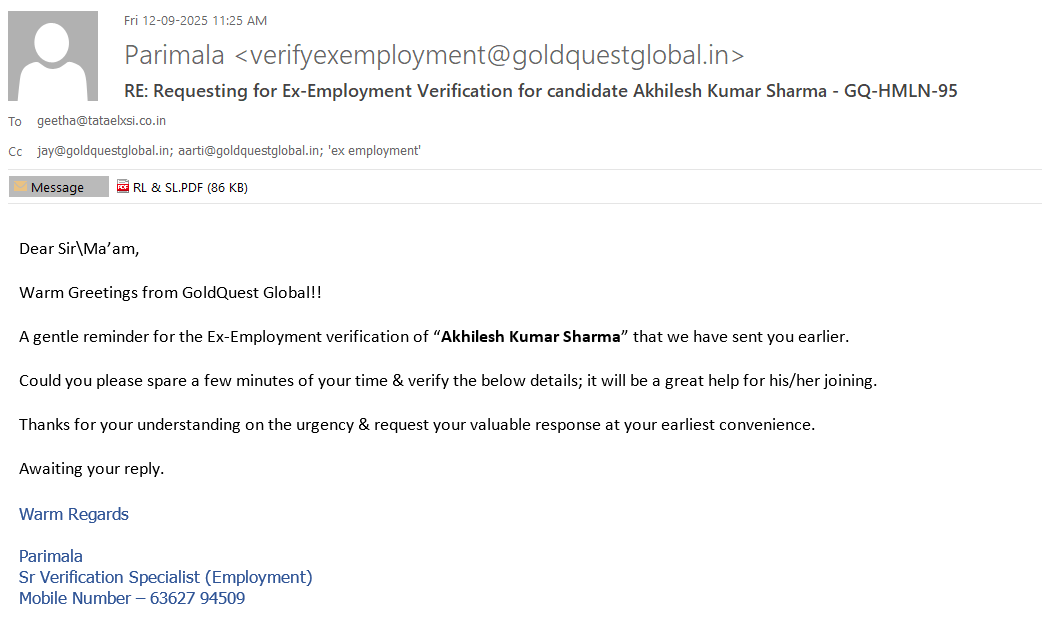1042x623 pixels.
Task: Click the email subject line
Action: [540, 91]
